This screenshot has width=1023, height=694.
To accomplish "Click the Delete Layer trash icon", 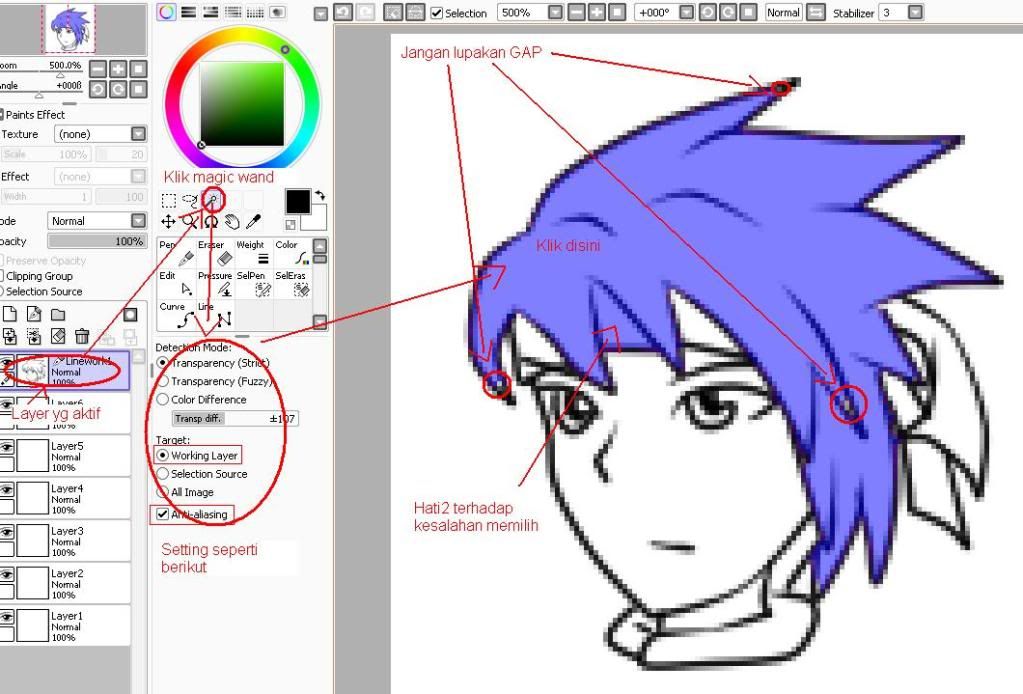I will 81,336.
